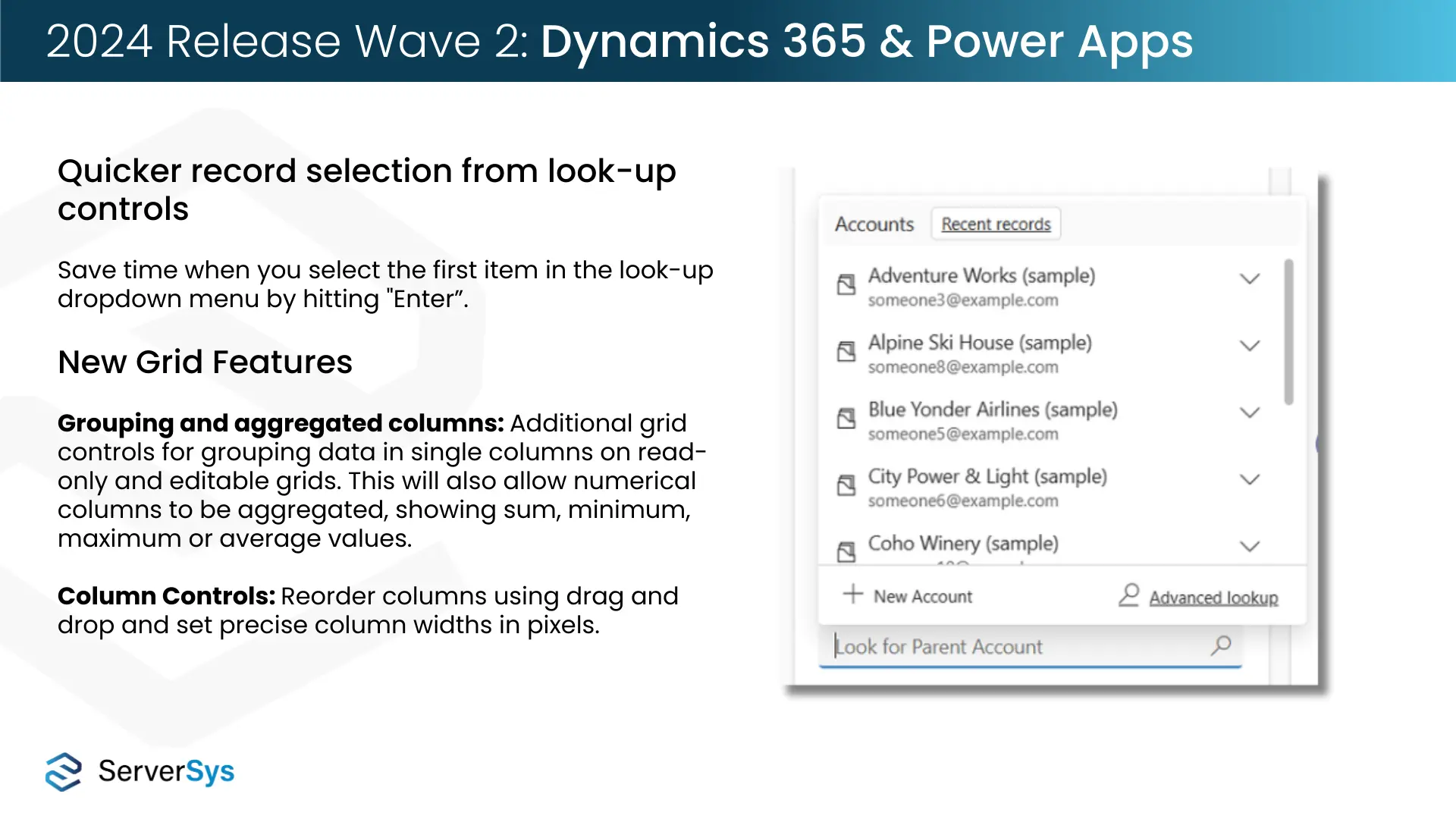Expand the City Power & Light (sample) chevron
The height and width of the screenshot is (819, 1456).
[1250, 479]
